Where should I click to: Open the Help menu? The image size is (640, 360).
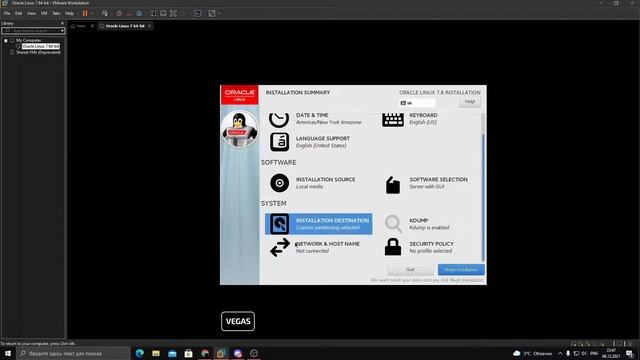click(69, 13)
